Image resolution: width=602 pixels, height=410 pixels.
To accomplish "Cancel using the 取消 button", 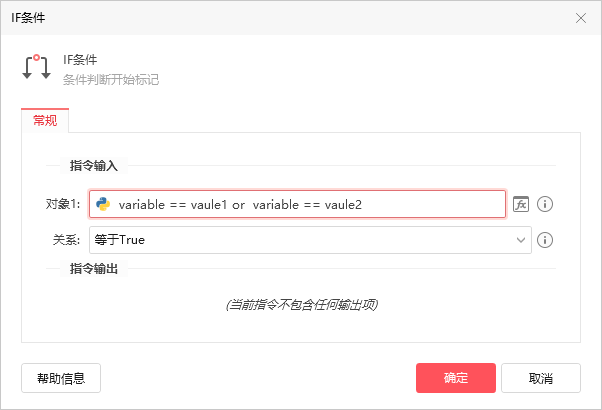I will pyautogui.click(x=541, y=378).
